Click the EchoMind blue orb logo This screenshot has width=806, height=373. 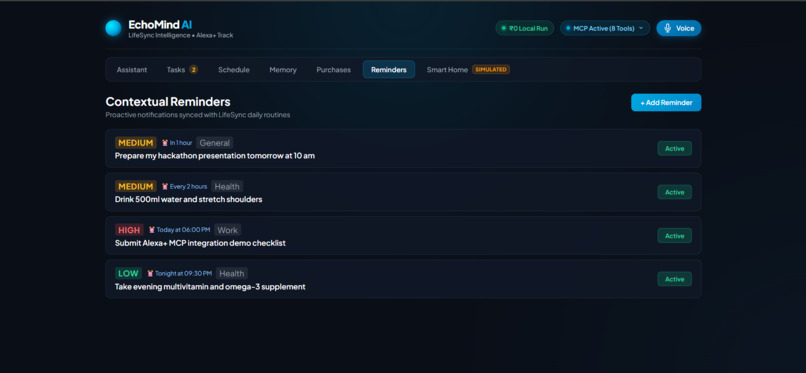click(x=113, y=28)
